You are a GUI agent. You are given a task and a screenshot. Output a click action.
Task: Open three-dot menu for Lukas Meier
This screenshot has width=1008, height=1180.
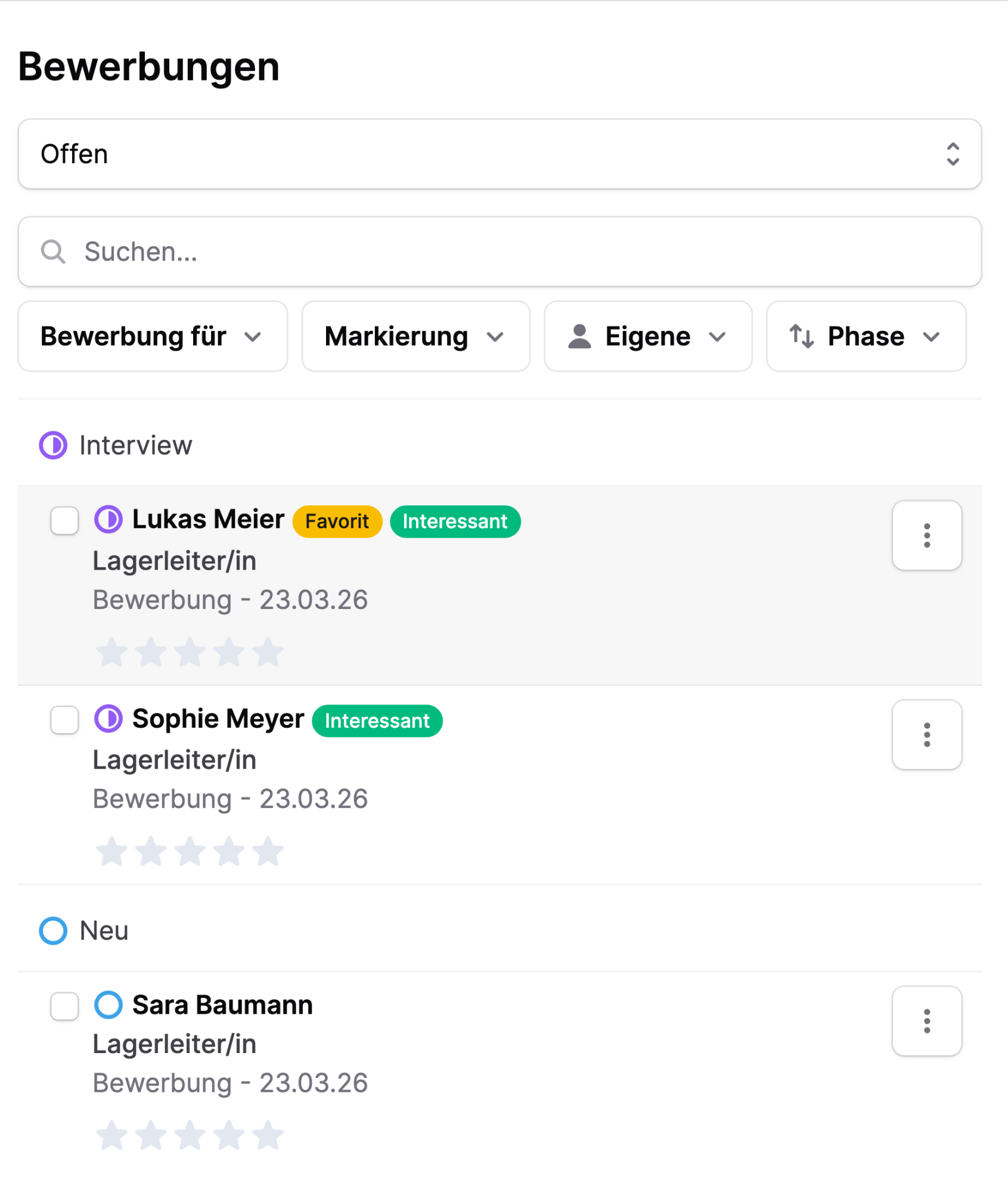pyautogui.click(x=926, y=535)
